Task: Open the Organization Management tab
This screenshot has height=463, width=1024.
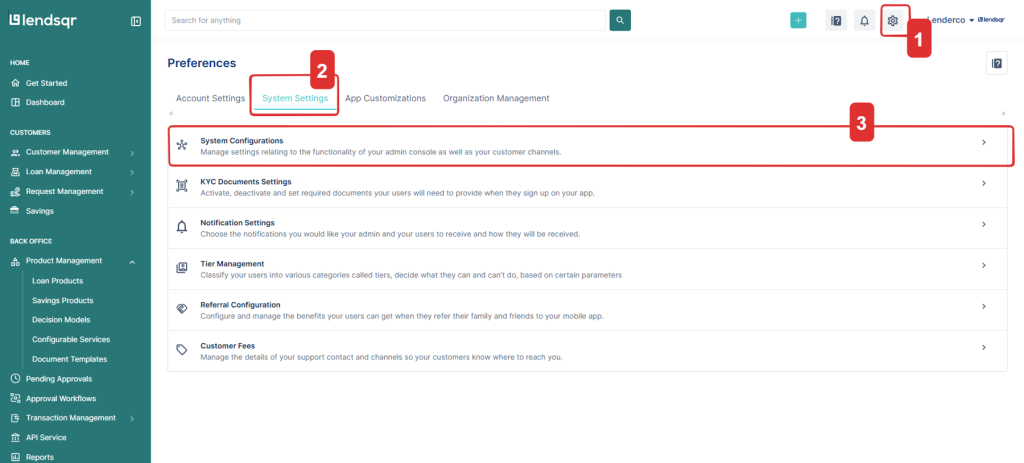Action: [x=496, y=98]
